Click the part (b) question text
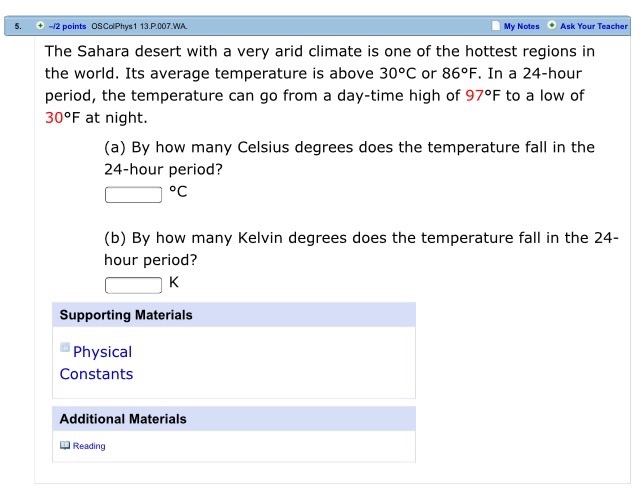Viewport: 640px width, 495px height. pyautogui.click(x=360, y=248)
